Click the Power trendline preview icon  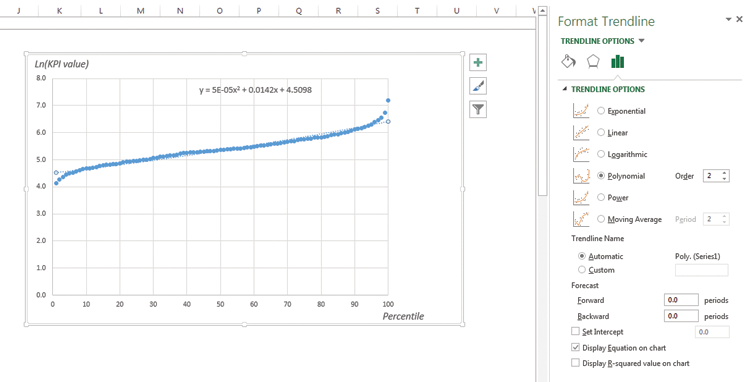tap(581, 197)
